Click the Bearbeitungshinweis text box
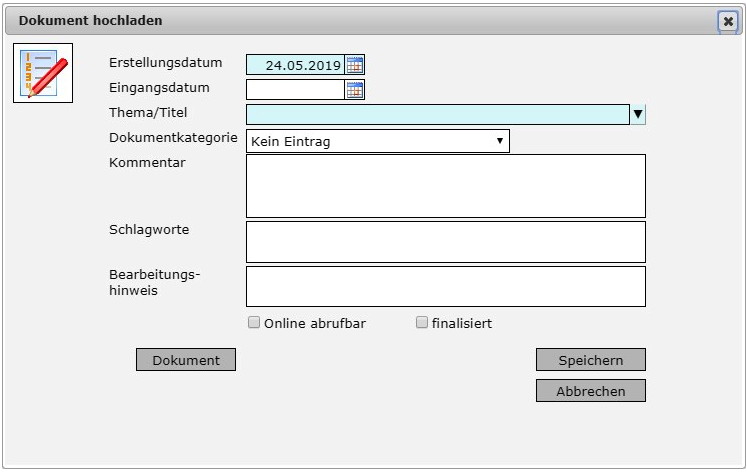 445,286
